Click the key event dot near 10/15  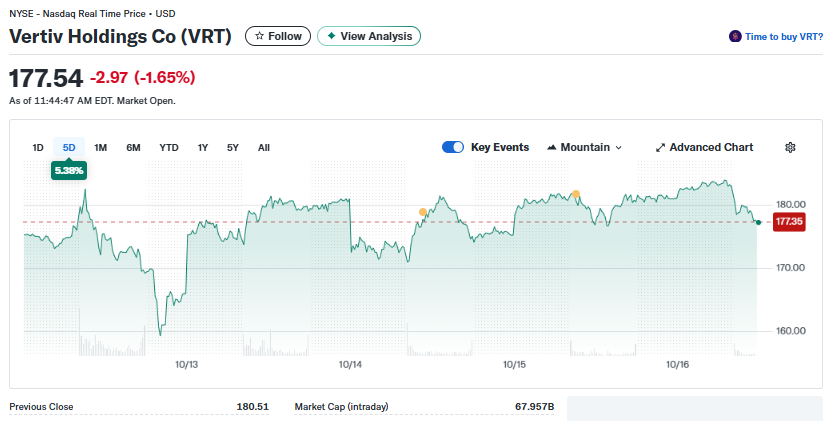coord(575,193)
